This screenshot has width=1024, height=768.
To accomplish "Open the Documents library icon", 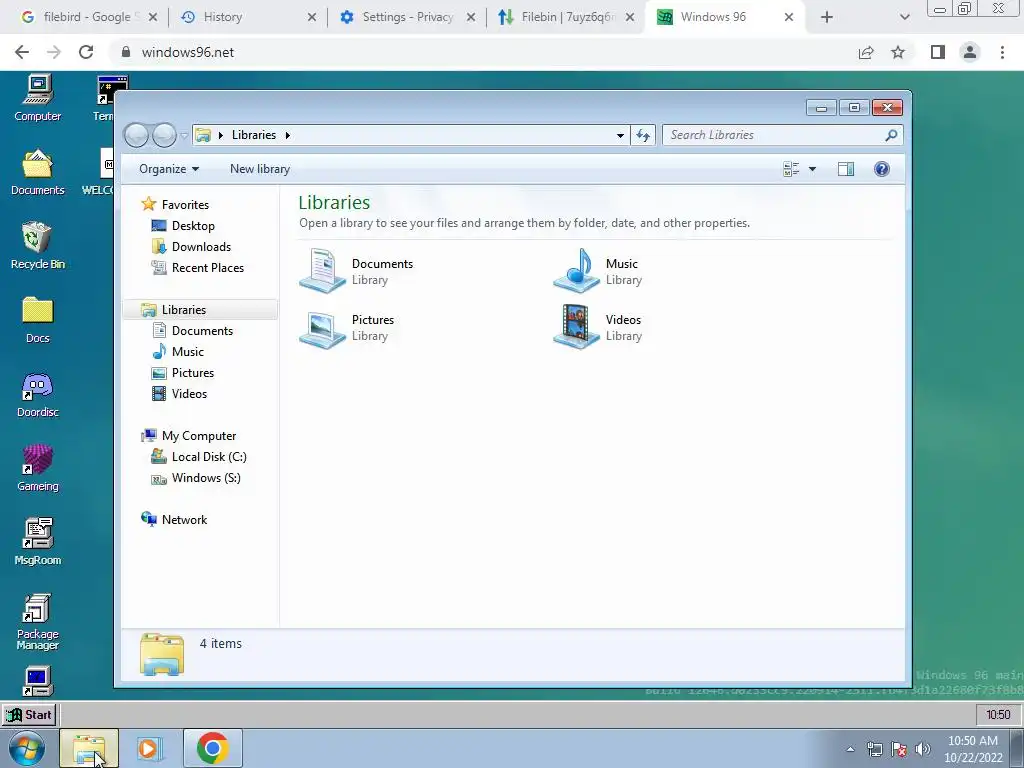I will [323, 270].
